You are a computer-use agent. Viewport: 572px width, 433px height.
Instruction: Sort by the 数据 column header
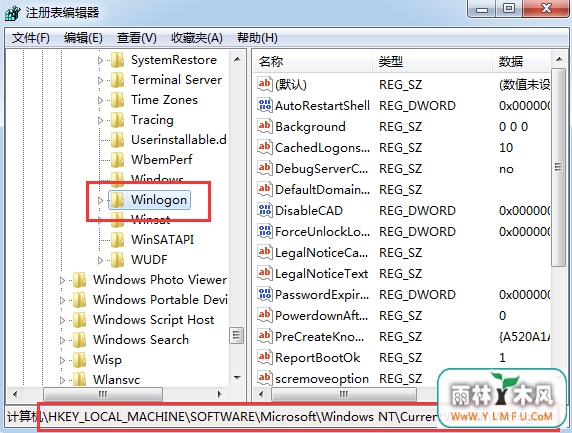pos(522,61)
